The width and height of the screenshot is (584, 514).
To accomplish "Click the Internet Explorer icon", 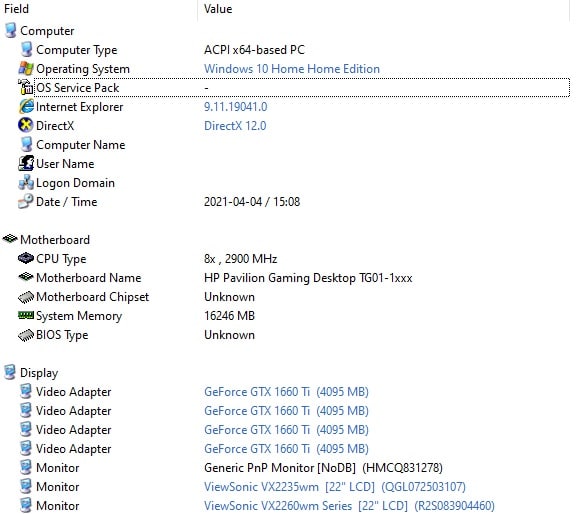I will click(26, 107).
